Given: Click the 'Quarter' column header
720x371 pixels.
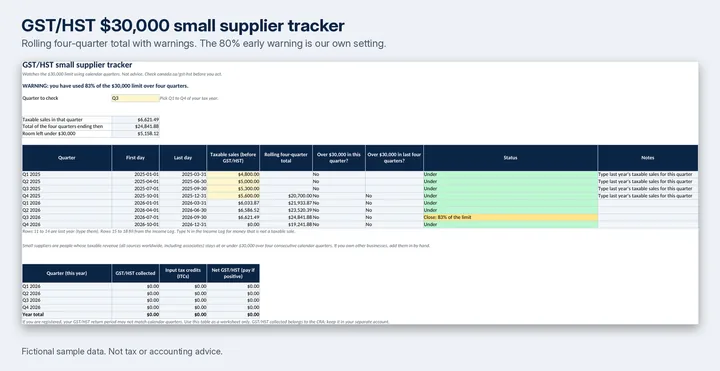Looking at the screenshot, I should 67,158.
